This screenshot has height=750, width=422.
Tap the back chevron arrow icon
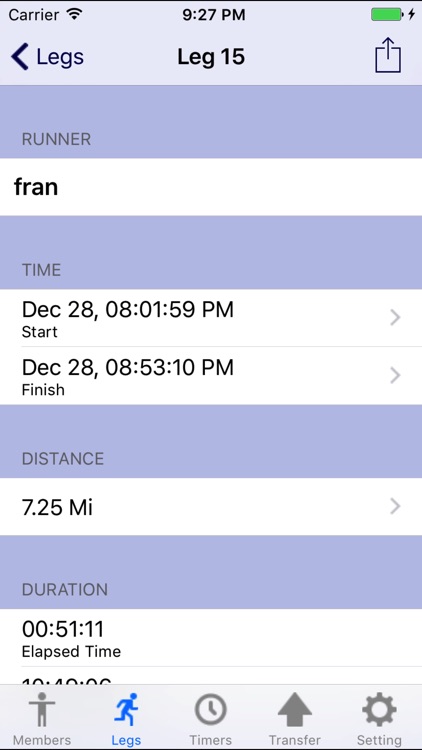20,56
